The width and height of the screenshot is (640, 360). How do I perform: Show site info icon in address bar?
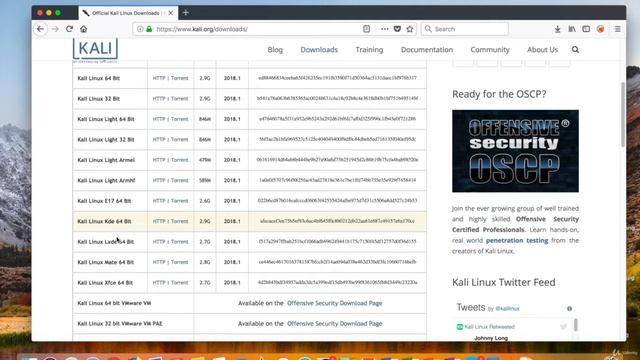[140, 29]
